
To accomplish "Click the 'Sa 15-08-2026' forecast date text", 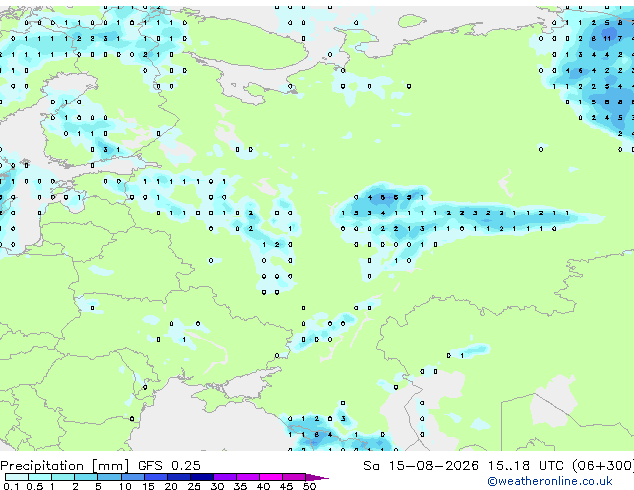I will (421, 466).
